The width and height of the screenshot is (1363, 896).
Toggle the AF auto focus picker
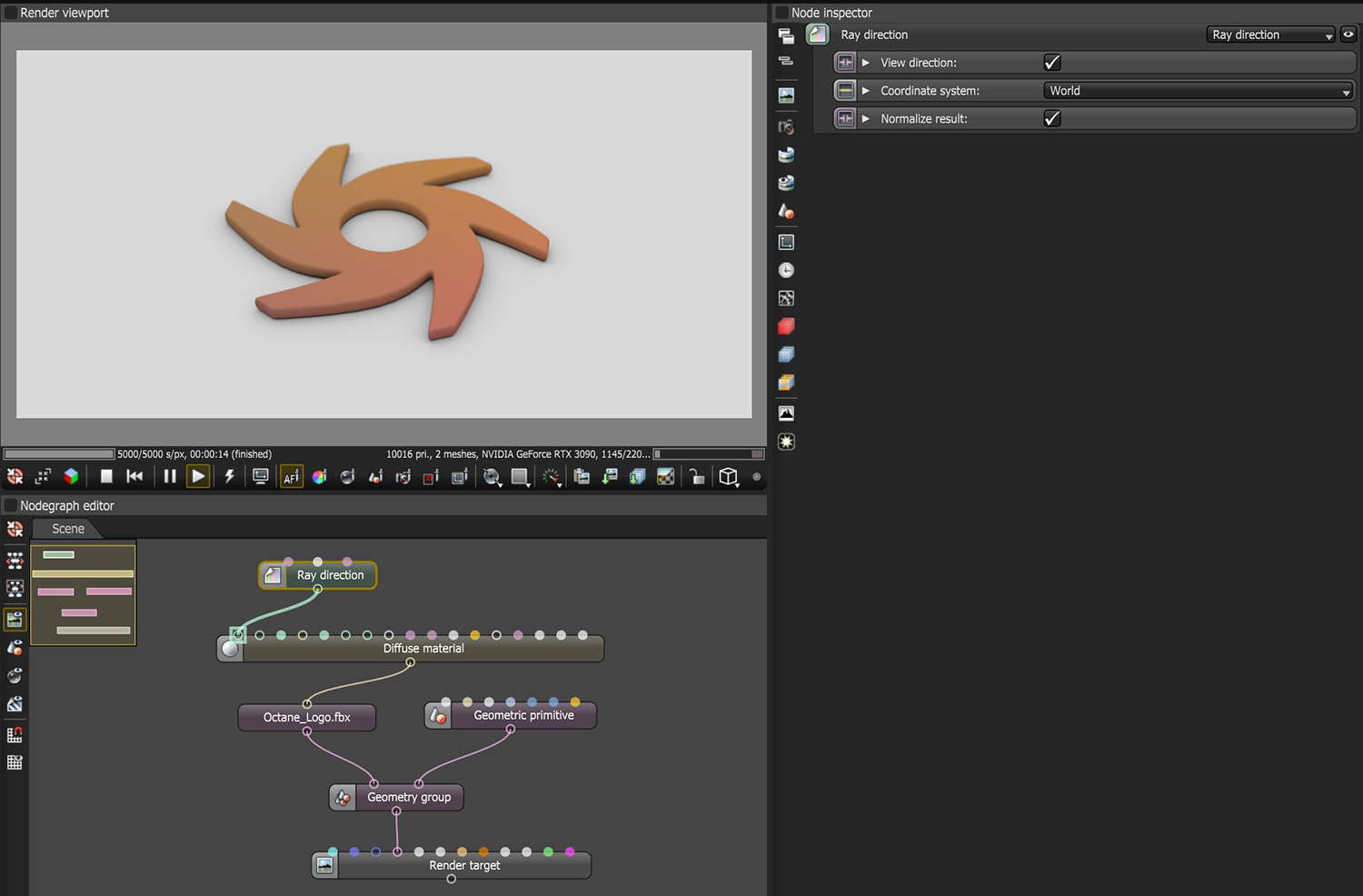[291, 476]
